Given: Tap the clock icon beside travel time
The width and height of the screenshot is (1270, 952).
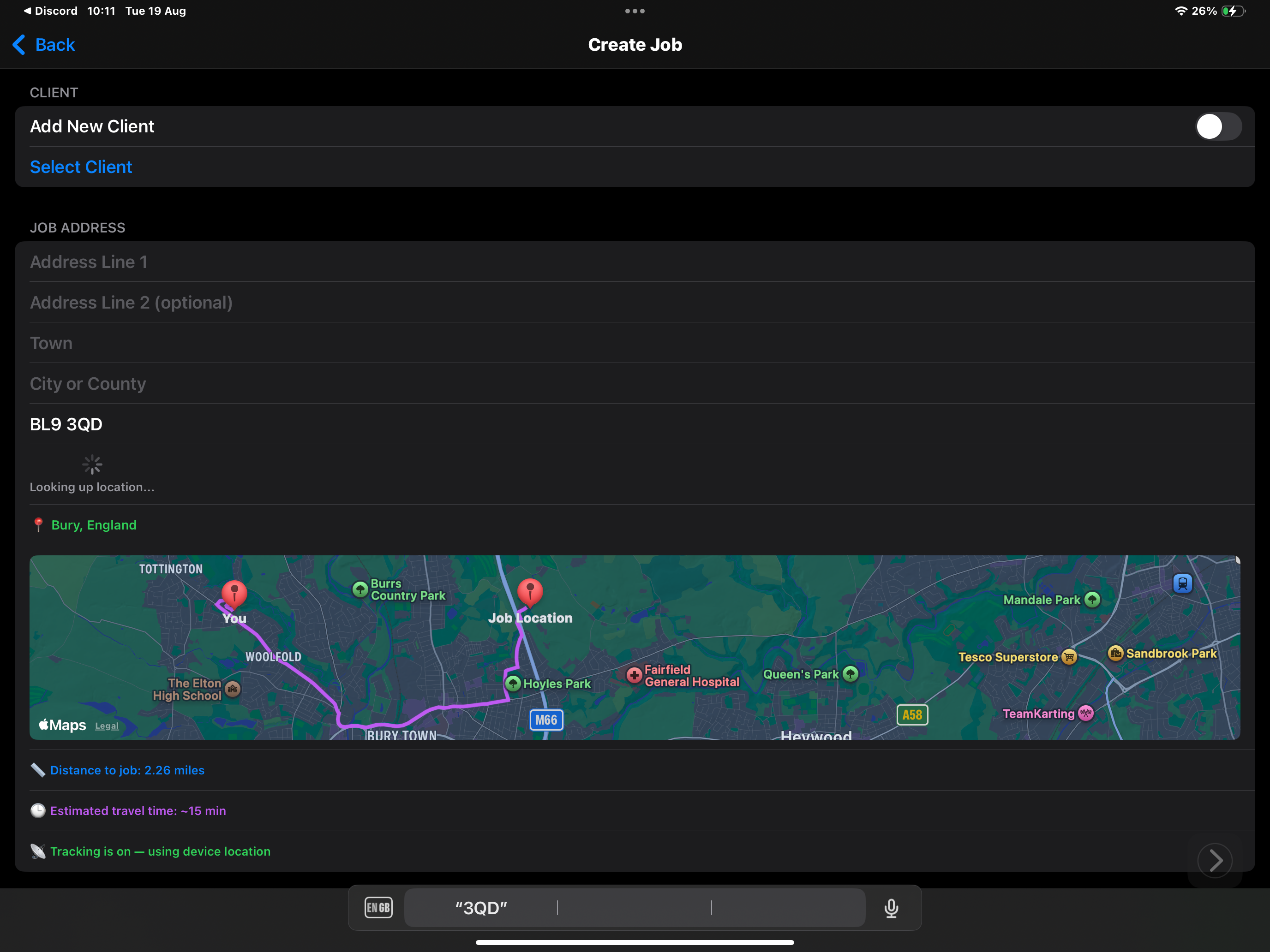Looking at the screenshot, I should [38, 811].
